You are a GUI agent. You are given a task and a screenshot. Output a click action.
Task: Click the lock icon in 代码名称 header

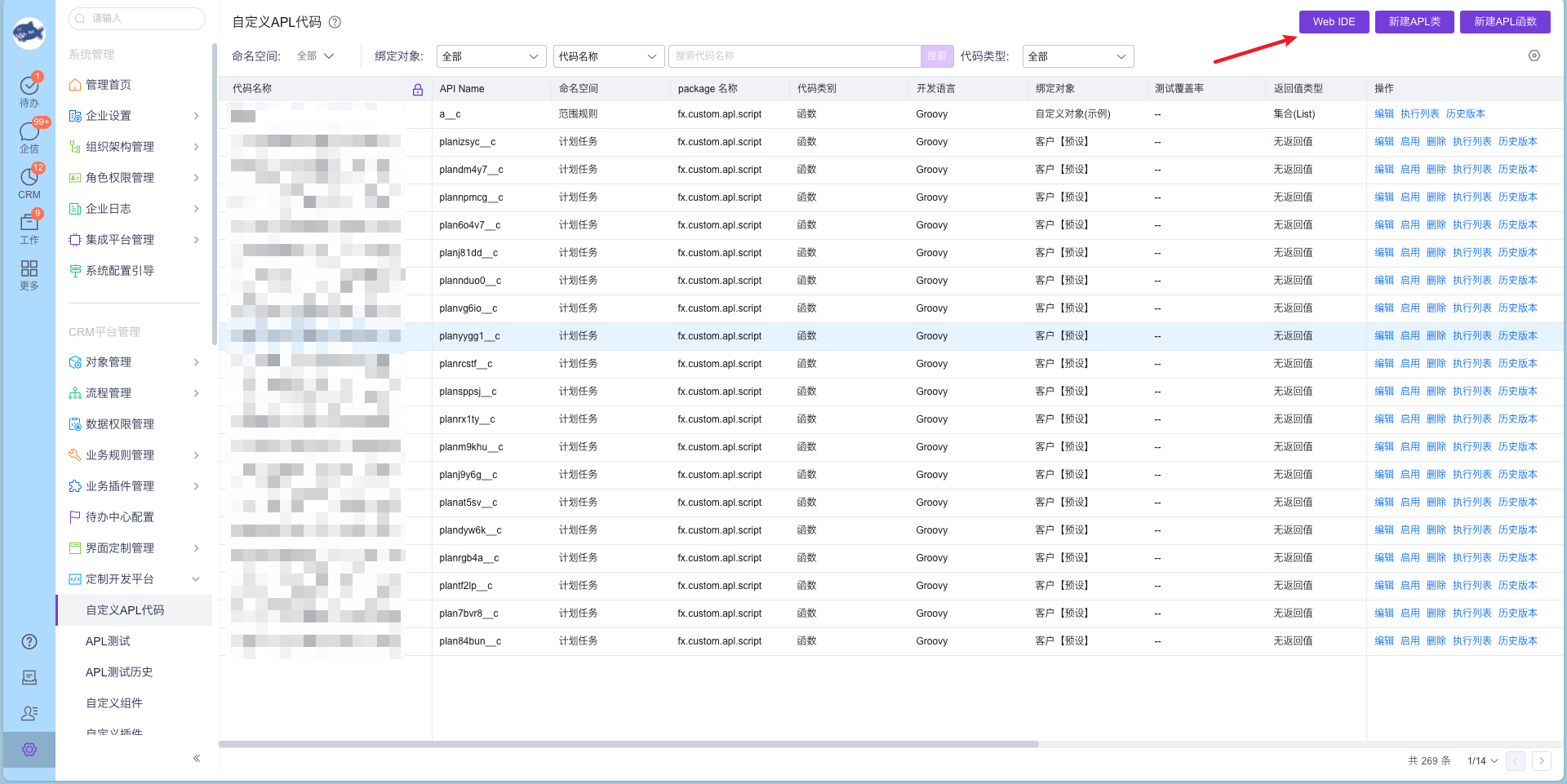tap(418, 89)
